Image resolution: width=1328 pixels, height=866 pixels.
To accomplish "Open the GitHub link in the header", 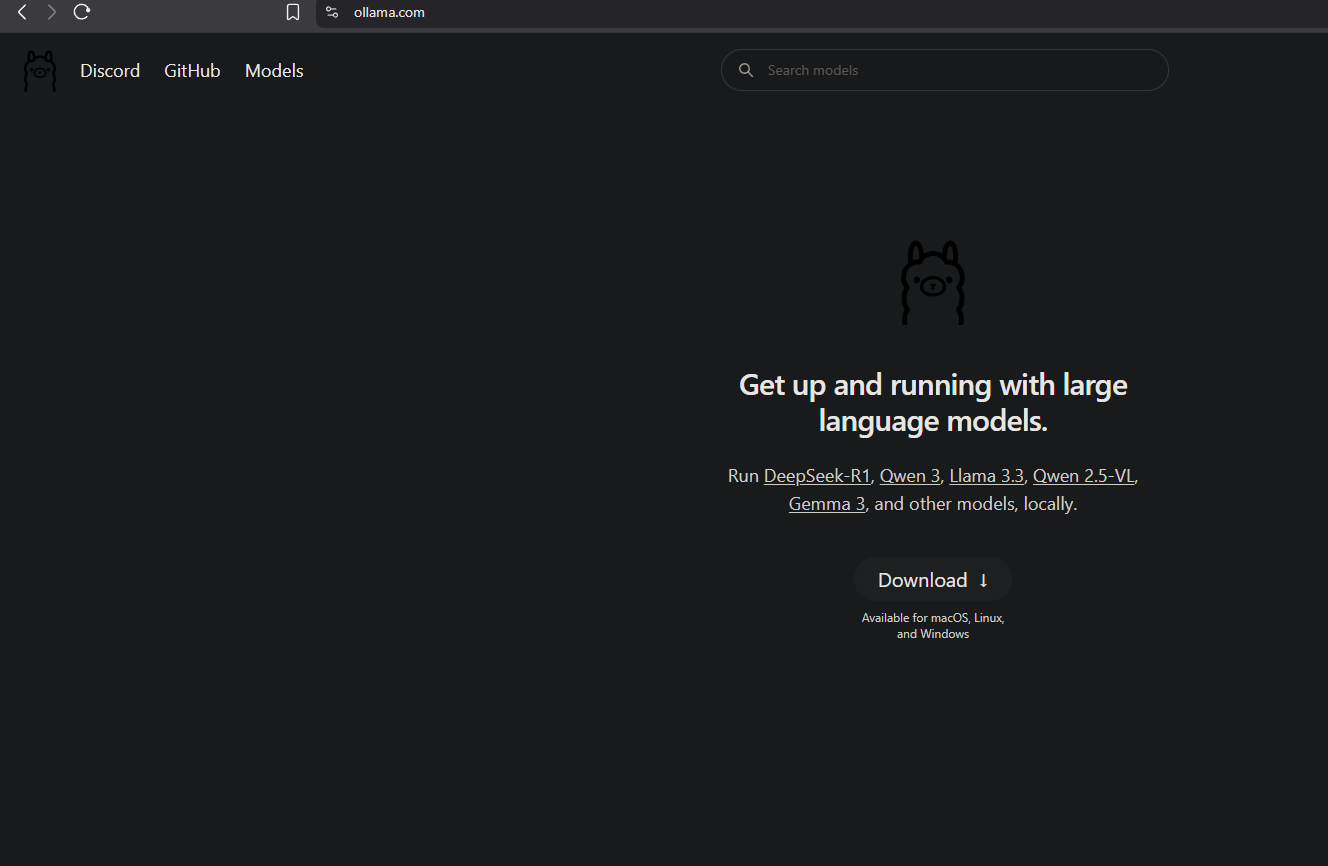I will point(192,71).
